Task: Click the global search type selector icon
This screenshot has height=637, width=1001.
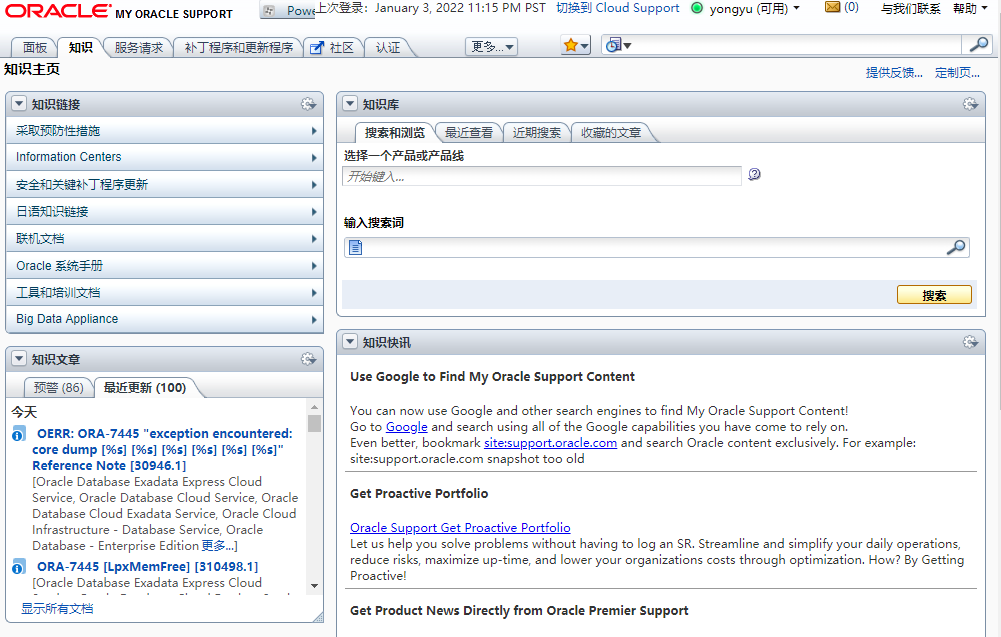Action: pos(618,45)
